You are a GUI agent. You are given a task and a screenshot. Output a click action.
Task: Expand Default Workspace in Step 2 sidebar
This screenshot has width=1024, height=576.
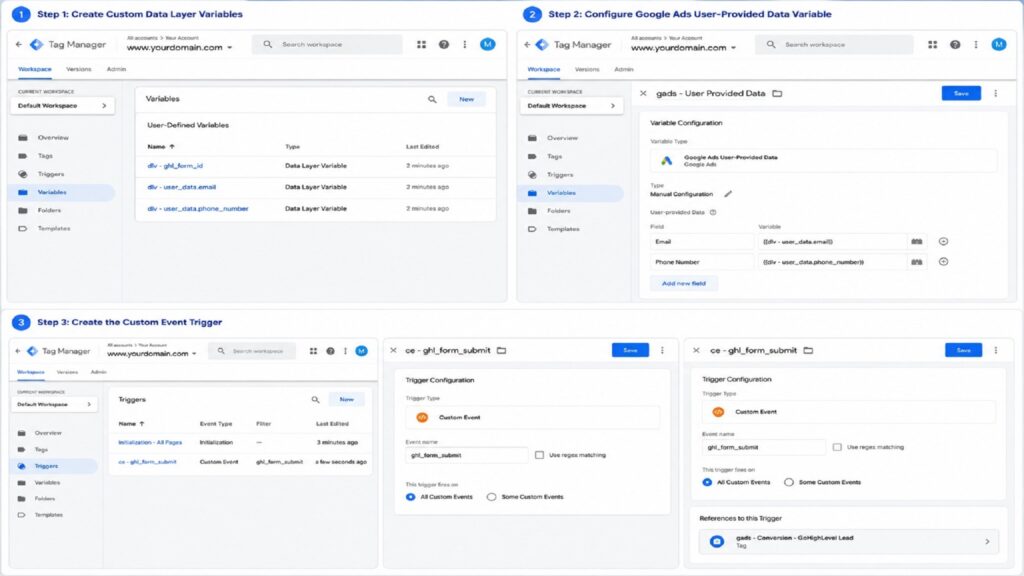tap(571, 106)
